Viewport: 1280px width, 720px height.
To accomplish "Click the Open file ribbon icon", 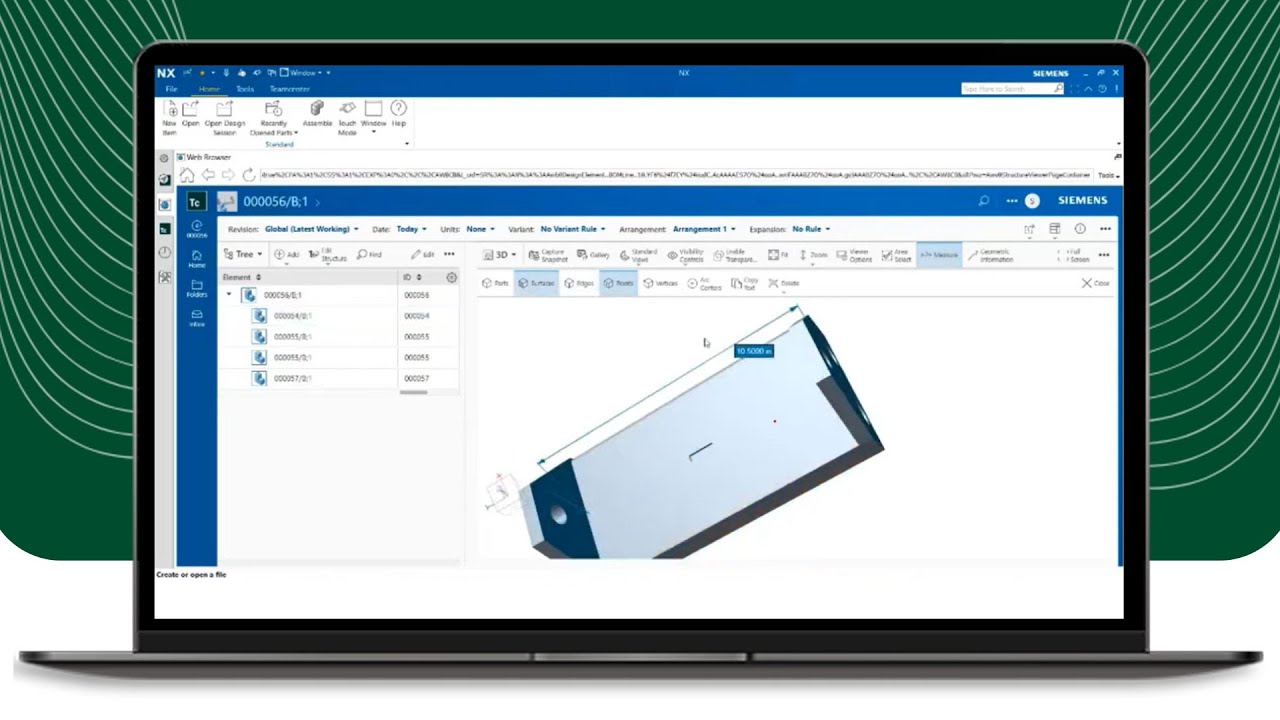I will 191,113.
